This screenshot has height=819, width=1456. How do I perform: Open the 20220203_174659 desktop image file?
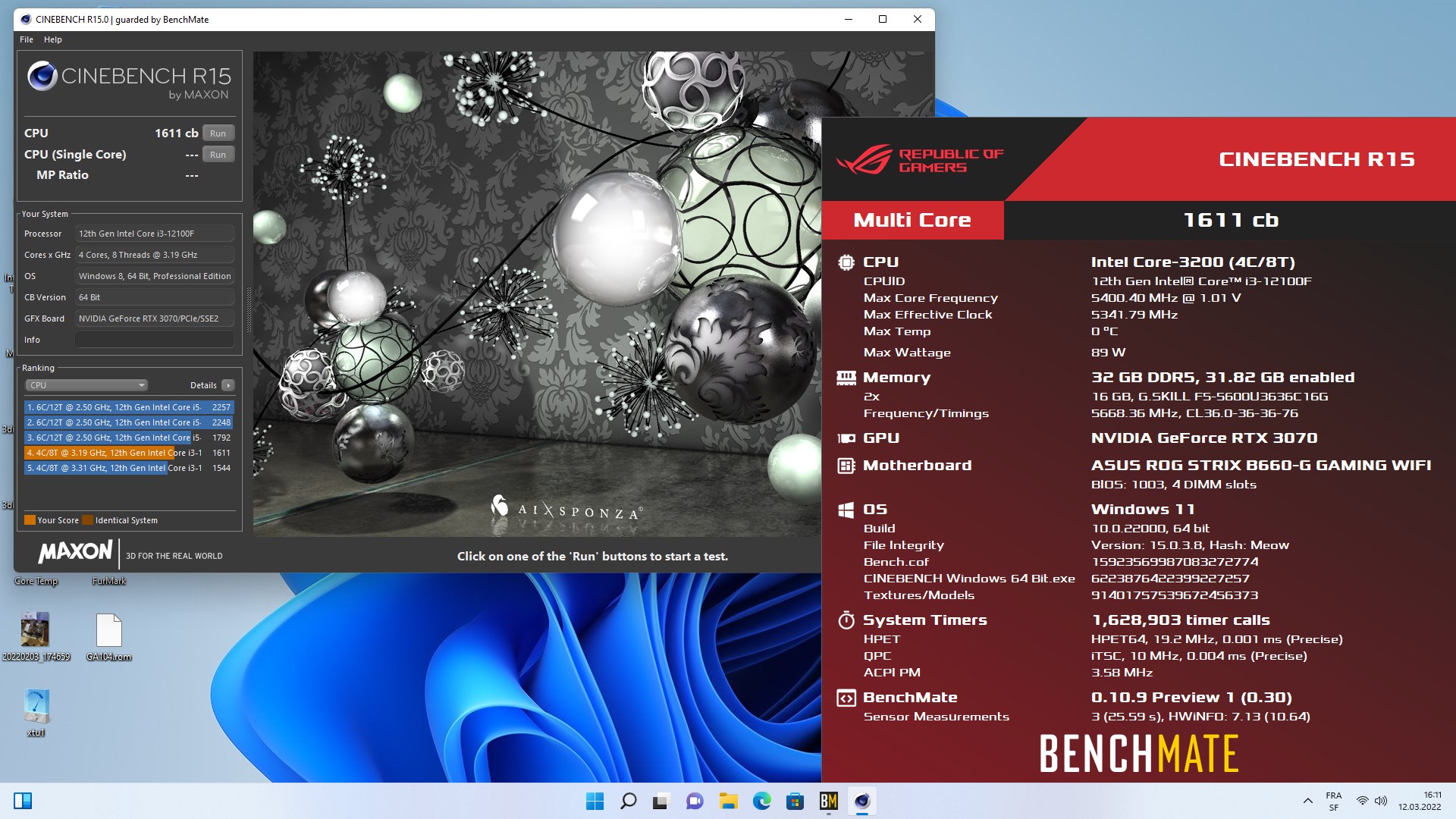click(x=36, y=636)
